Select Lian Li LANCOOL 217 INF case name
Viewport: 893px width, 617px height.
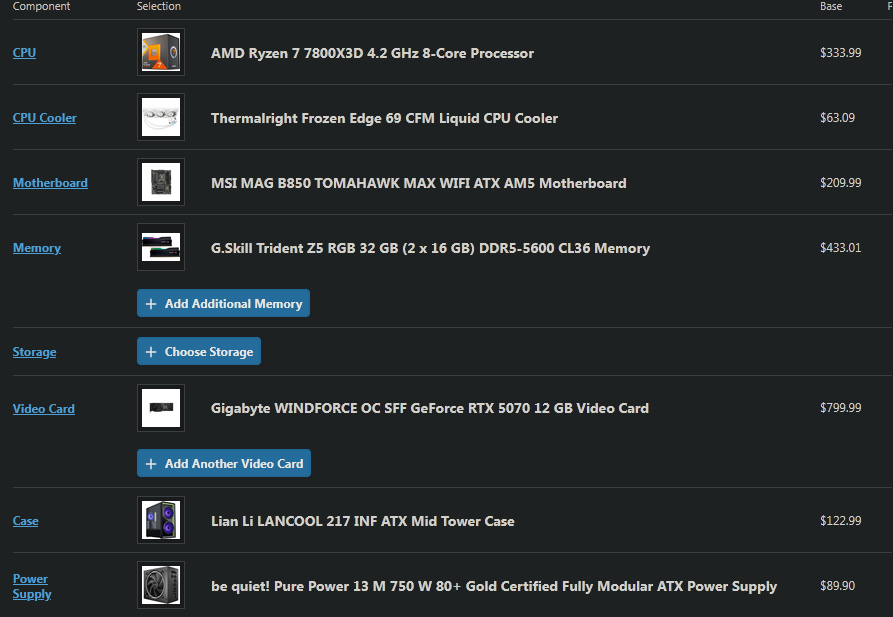tap(363, 521)
